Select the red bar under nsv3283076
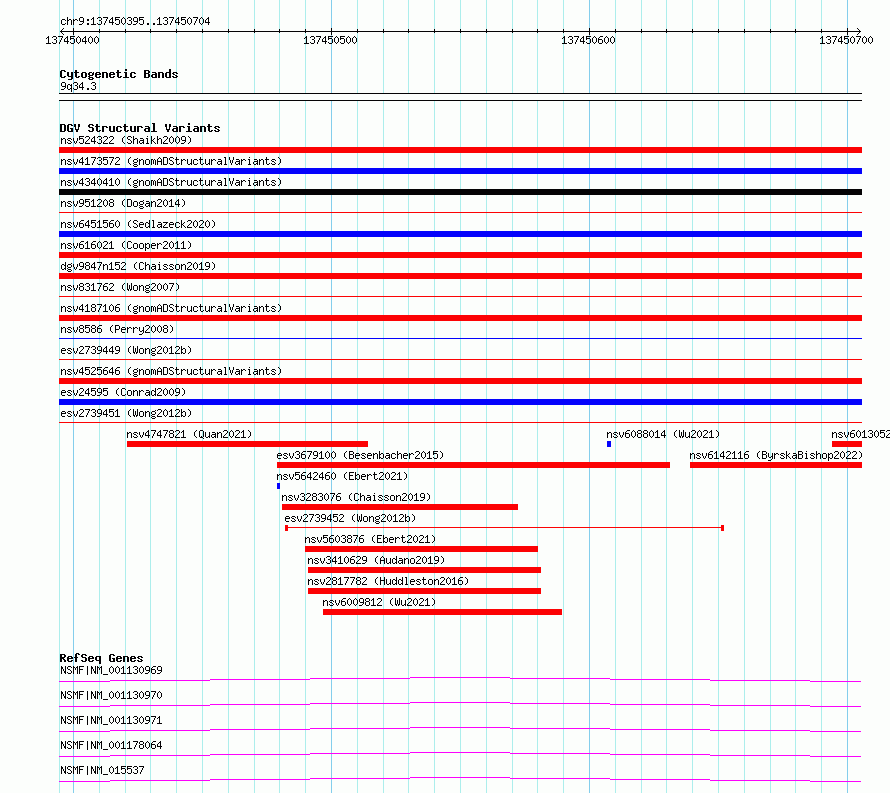The width and height of the screenshot is (890, 793). click(400, 507)
